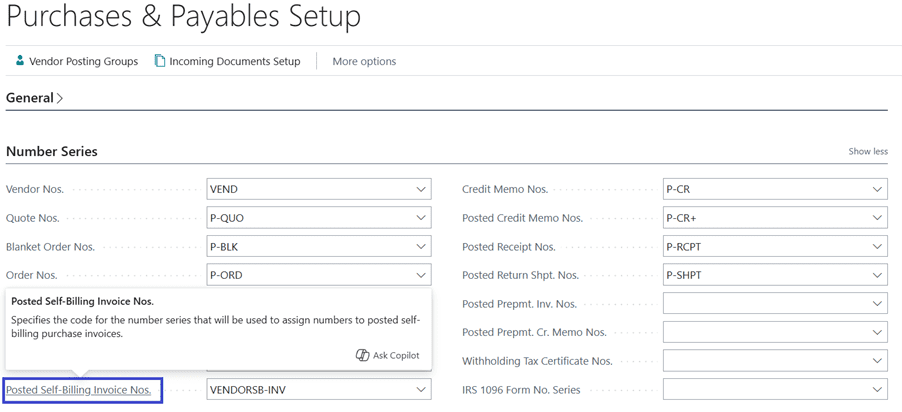Open Vendor Posting Groups action

(83, 61)
